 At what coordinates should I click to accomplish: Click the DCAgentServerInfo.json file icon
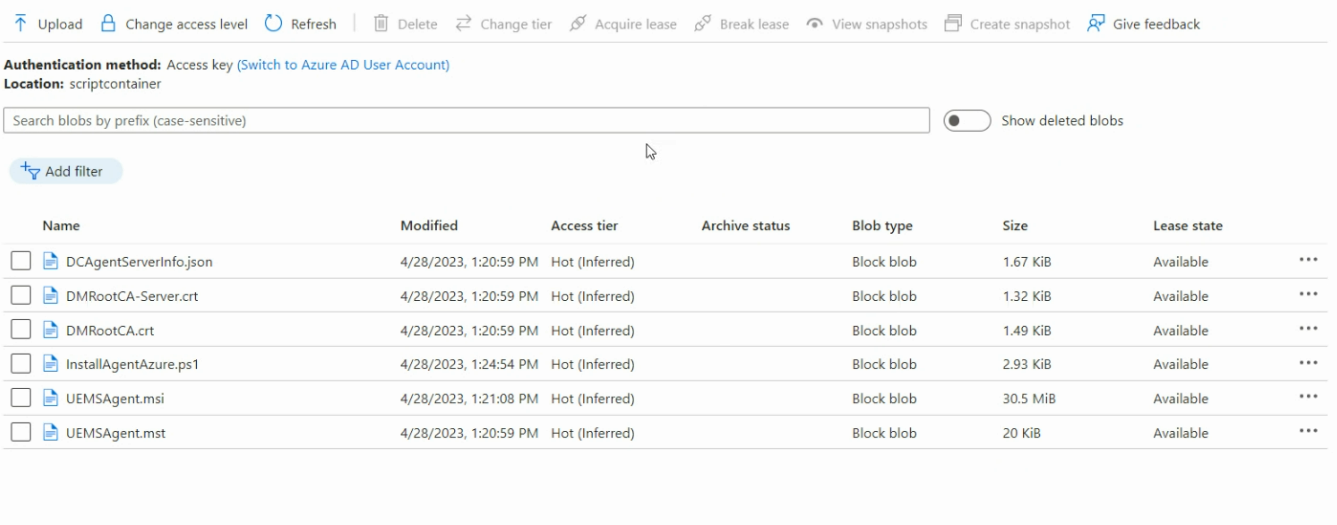[51, 262]
